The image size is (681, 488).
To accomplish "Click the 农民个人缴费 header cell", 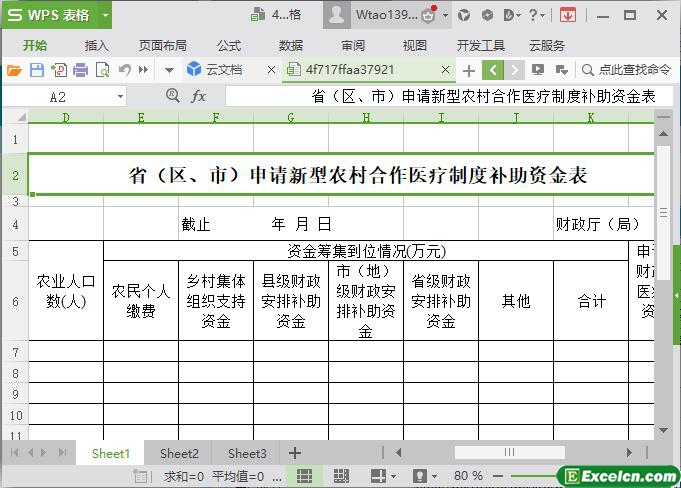I will (x=141, y=300).
